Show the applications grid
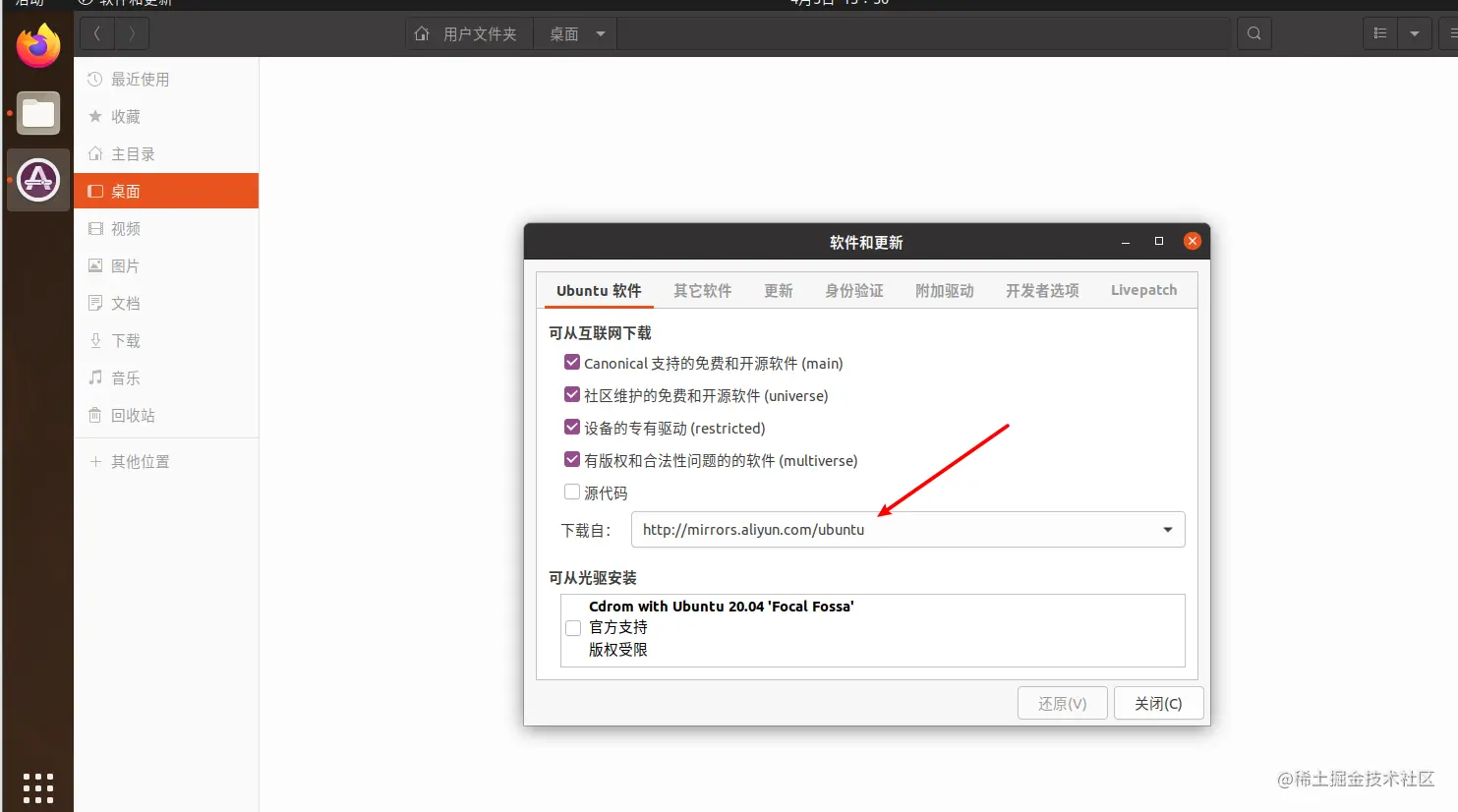This screenshot has height=812, width=1458. [x=38, y=787]
